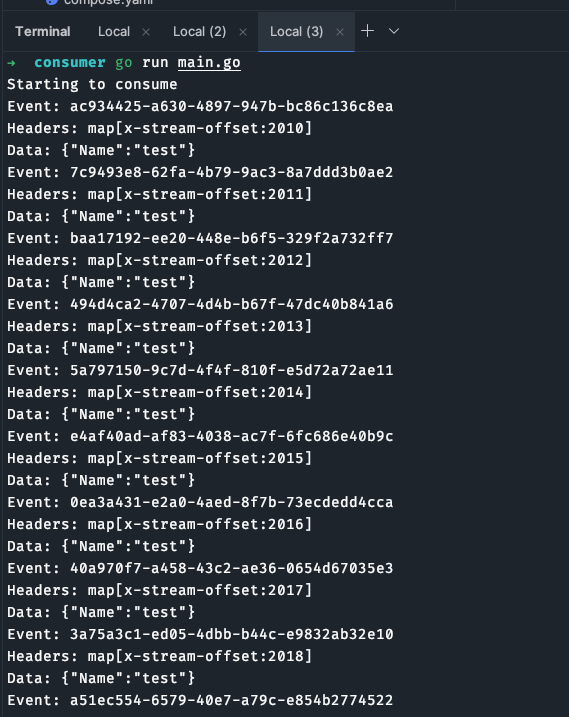Close the Local (2) terminal tab
The image size is (569, 717).
[243, 32]
